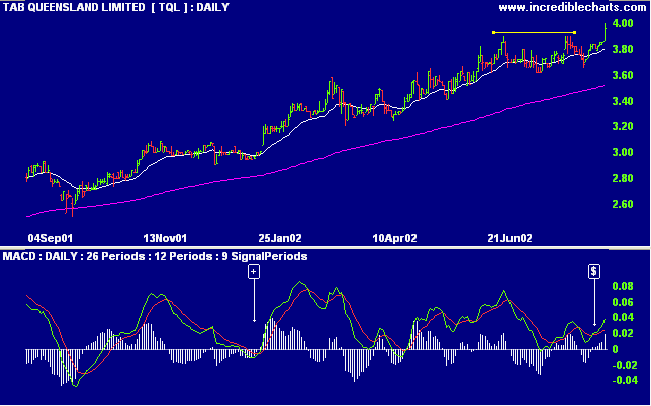Click the latest price bar near 4.00
The width and height of the screenshot is (651, 406).
606,32
